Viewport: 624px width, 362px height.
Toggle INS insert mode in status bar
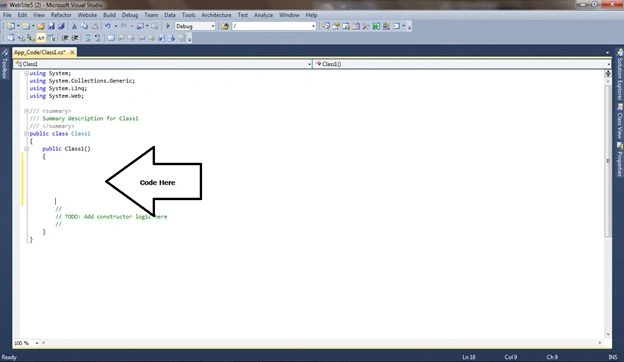[612, 357]
